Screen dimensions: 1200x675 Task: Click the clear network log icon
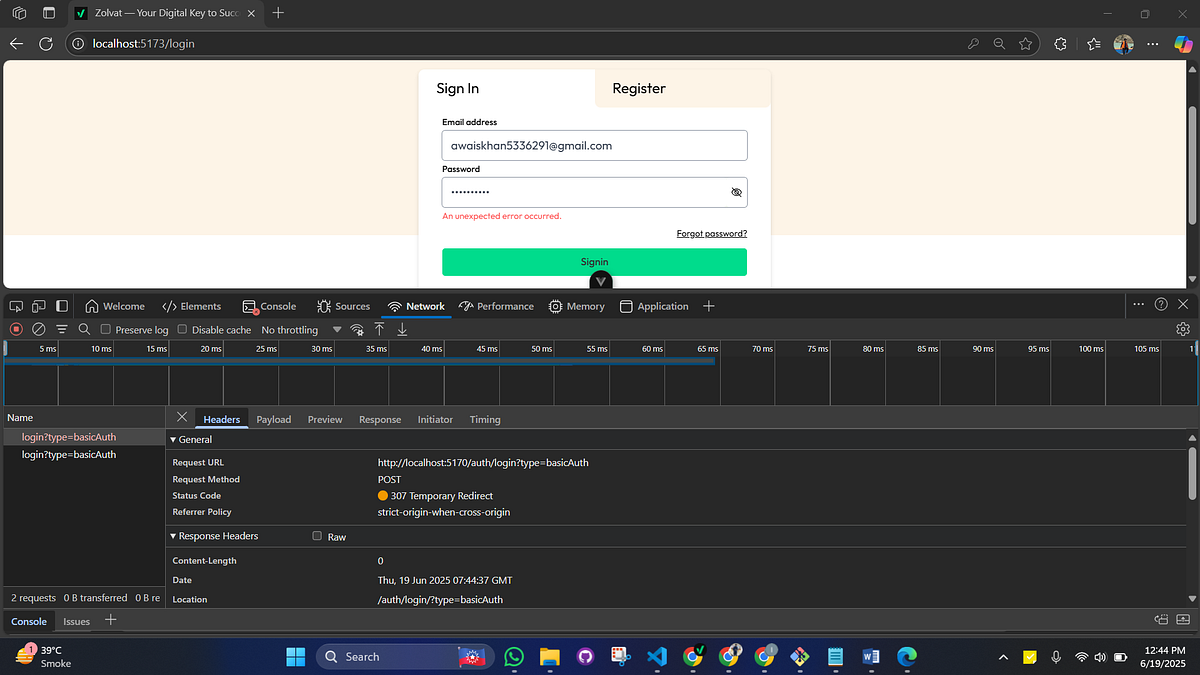(x=38, y=329)
